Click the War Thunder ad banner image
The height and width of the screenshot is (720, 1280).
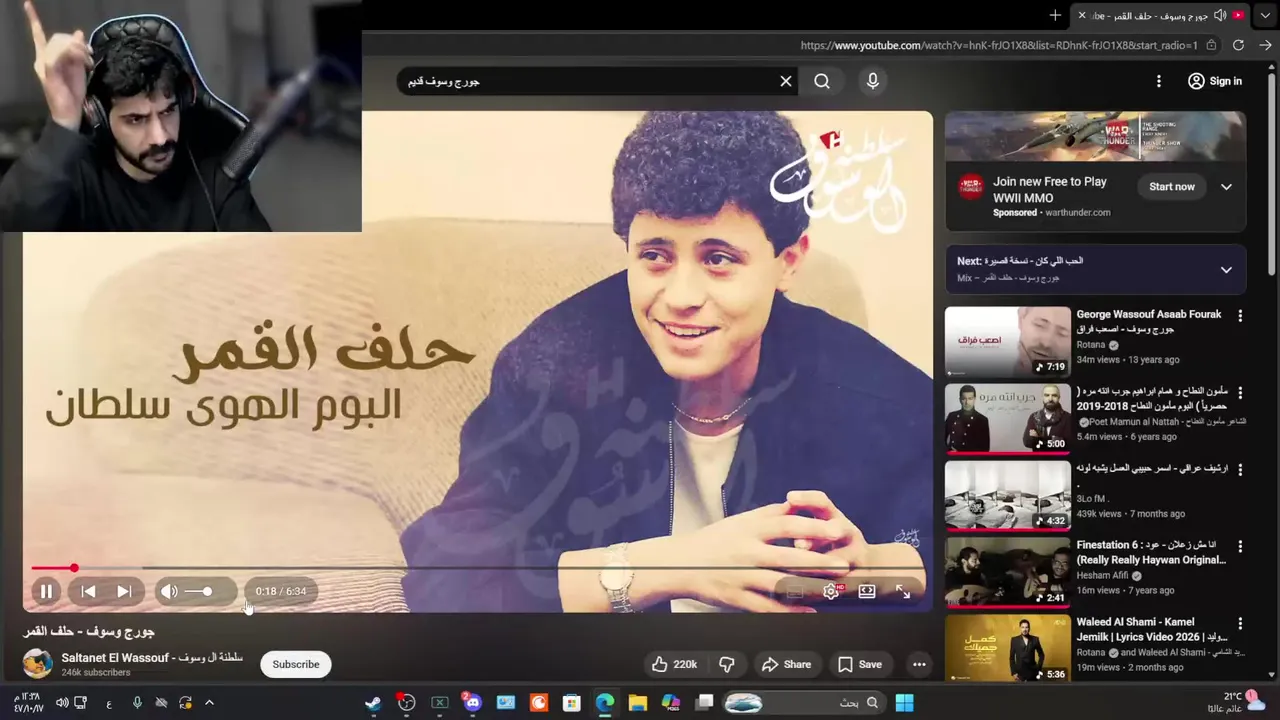[1095, 137]
